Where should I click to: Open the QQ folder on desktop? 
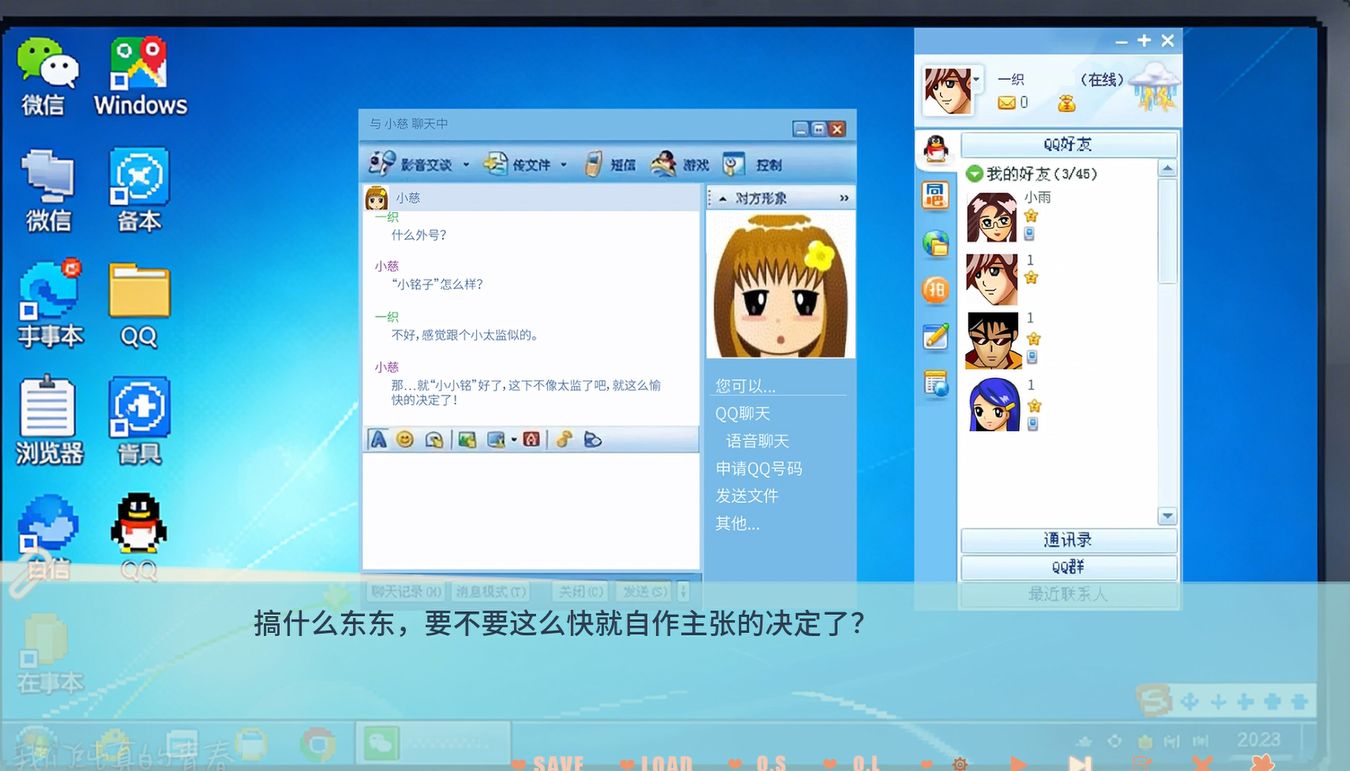pos(139,305)
